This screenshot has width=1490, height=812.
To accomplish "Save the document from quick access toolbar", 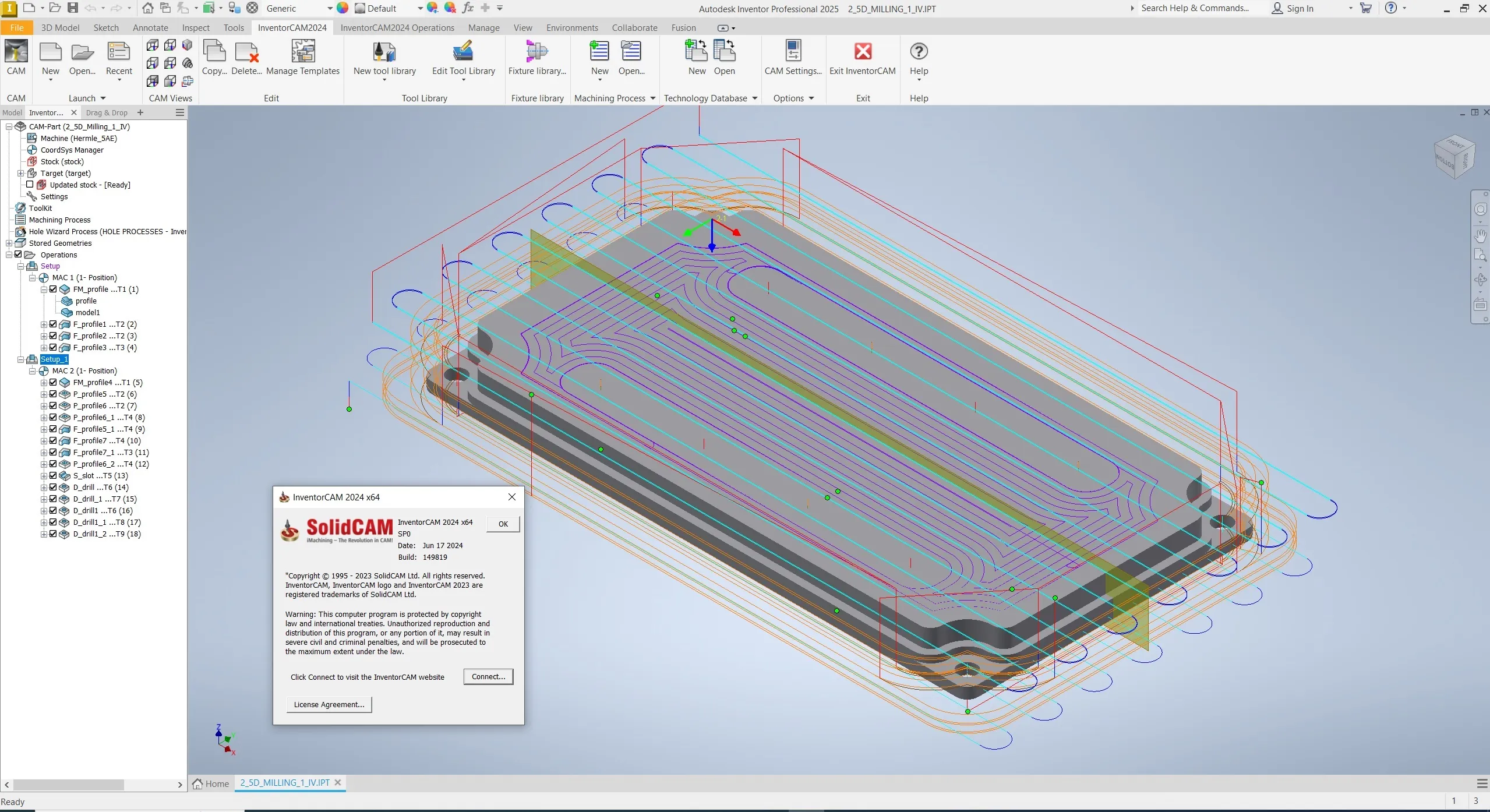I will point(73,8).
